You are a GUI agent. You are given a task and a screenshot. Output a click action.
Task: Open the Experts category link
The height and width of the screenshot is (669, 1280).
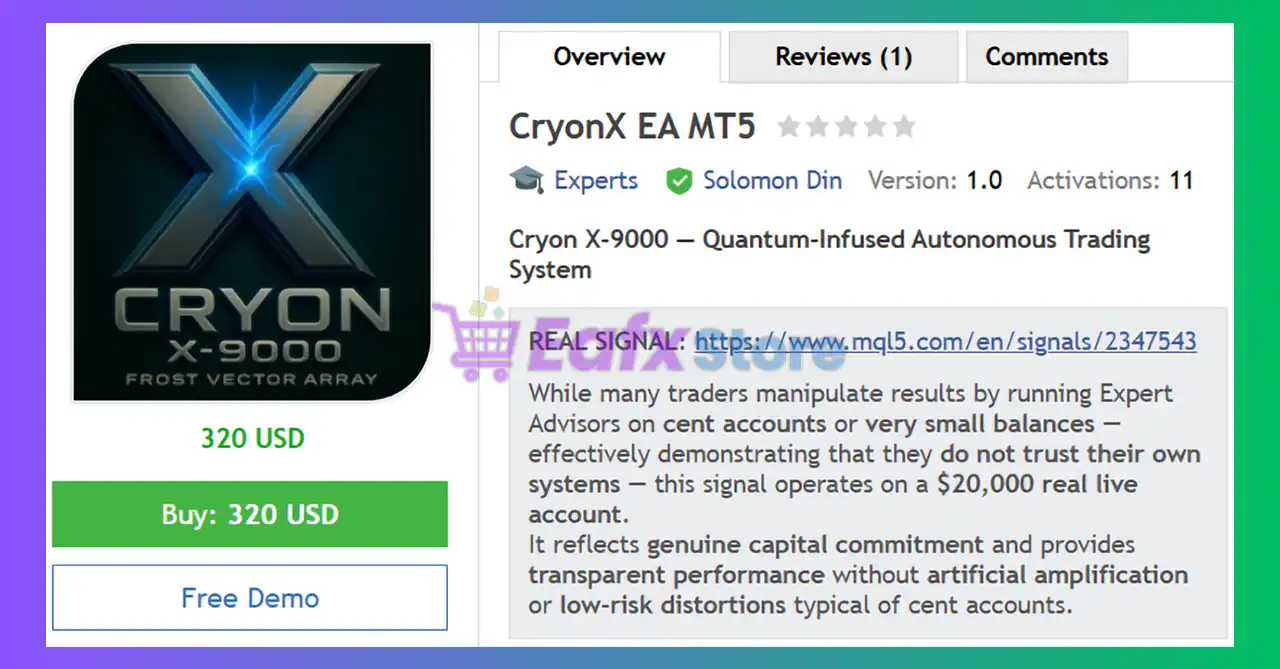596,181
